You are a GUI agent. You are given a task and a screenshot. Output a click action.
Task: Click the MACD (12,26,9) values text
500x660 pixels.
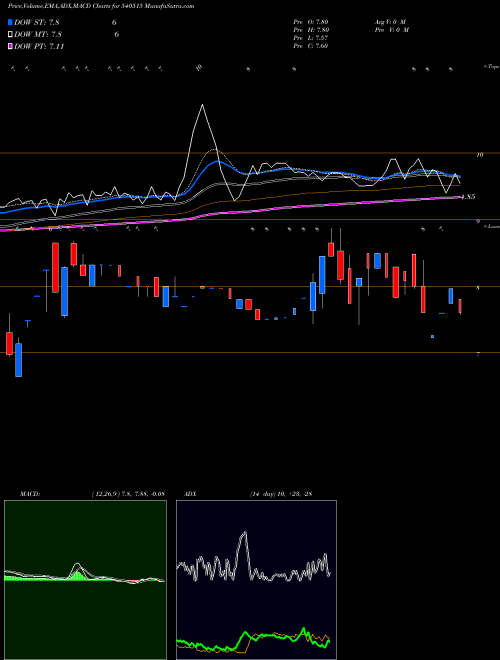pyautogui.click(x=127, y=493)
